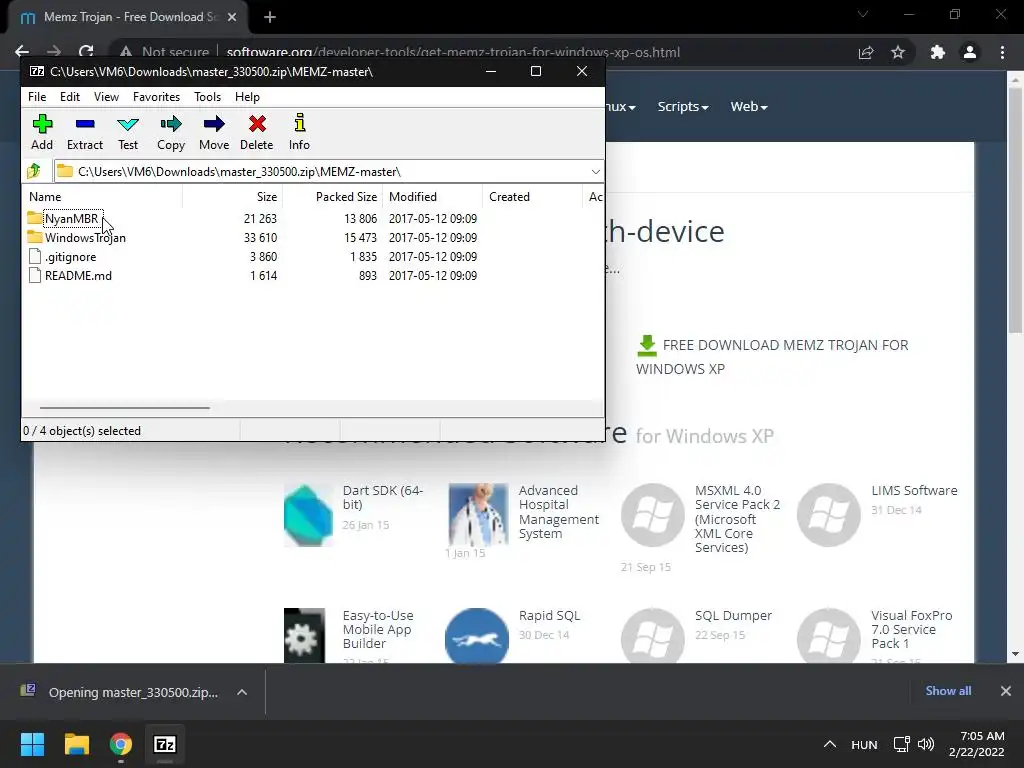Click Show all downloads
Image resolution: width=1024 pixels, height=768 pixels.
pos(948,691)
